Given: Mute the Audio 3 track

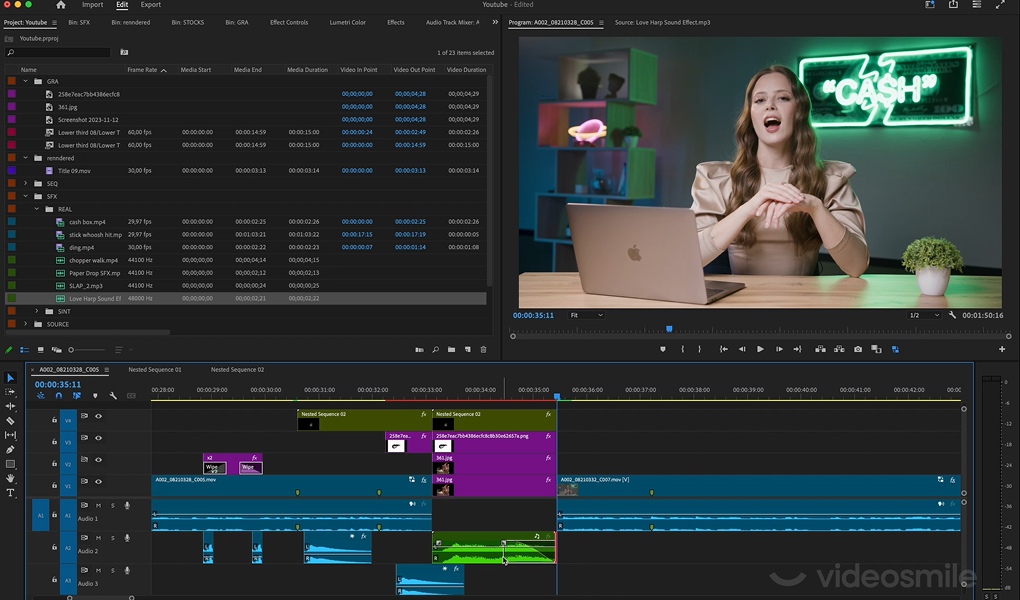Looking at the screenshot, I should 99,571.
